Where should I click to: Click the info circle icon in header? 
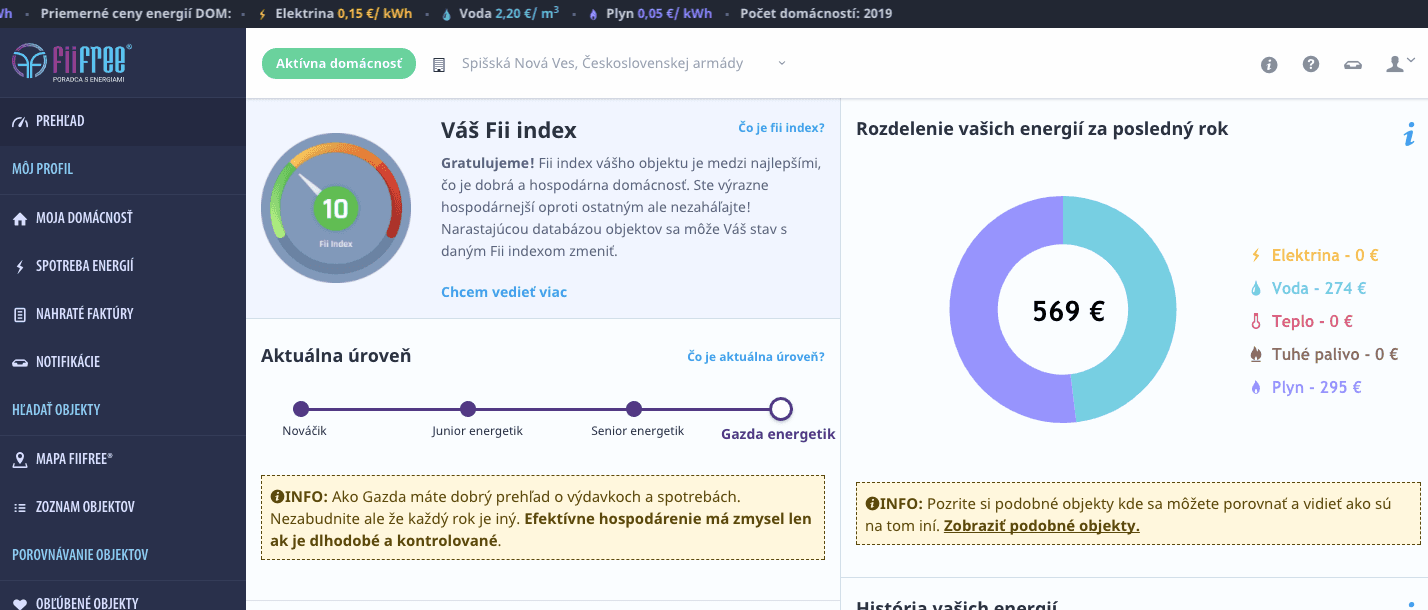pos(1269,65)
